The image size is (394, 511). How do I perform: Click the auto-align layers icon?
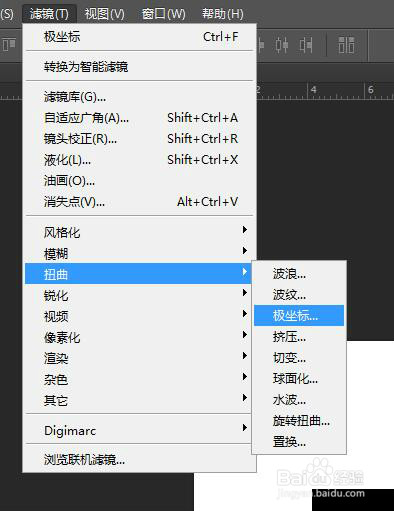coord(346,45)
